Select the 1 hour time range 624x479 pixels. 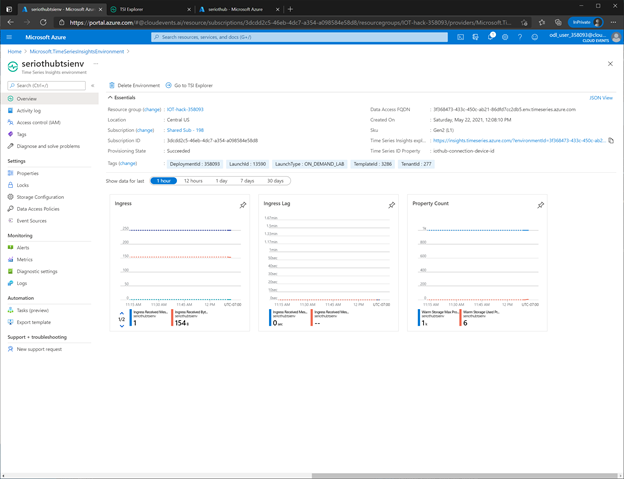click(164, 181)
